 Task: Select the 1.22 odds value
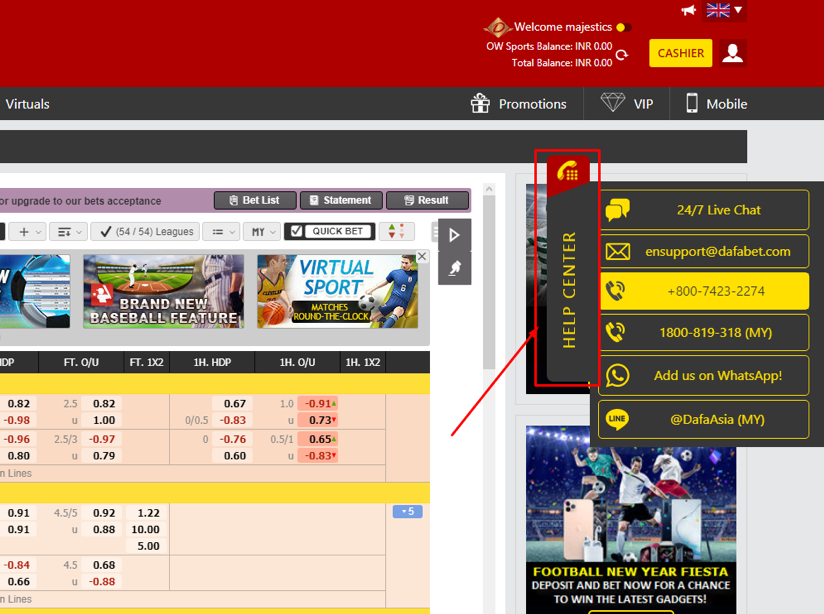pyautogui.click(x=148, y=513)
